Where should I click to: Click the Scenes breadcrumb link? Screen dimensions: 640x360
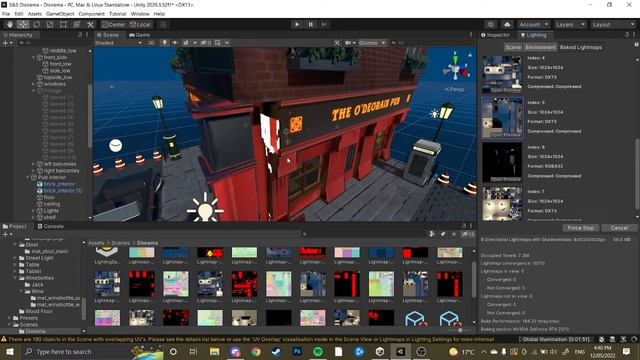pos(120,243)
